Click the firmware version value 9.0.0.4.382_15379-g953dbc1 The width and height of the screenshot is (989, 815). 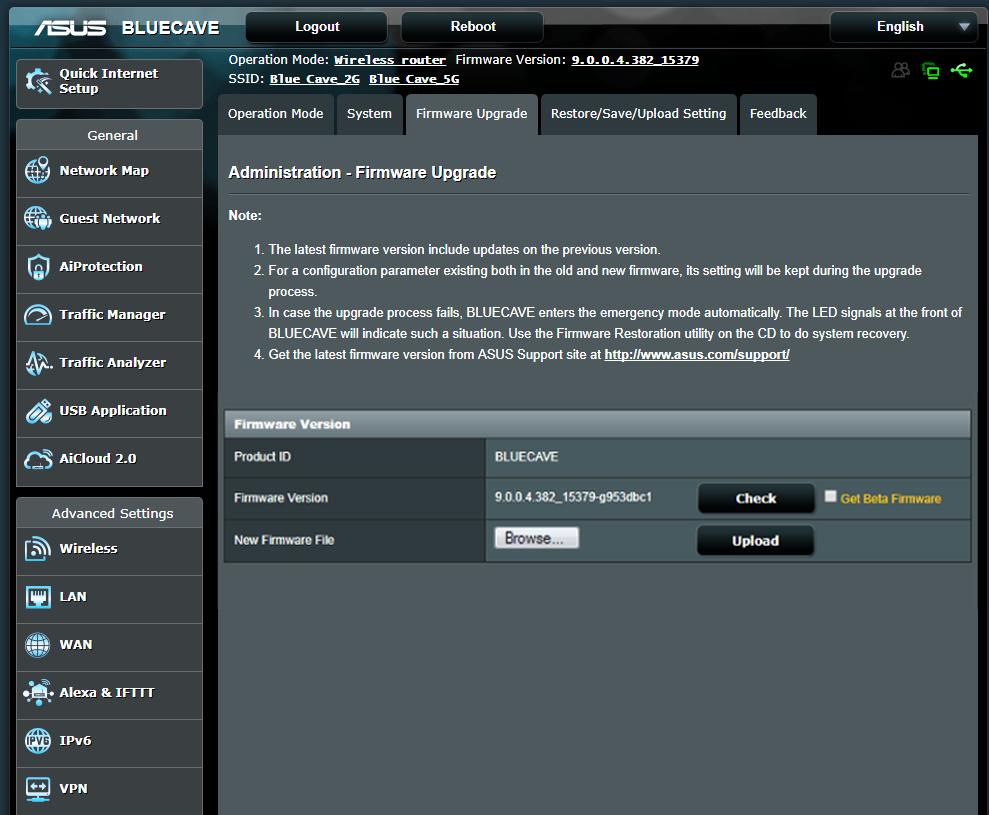(x=573, y=497)
